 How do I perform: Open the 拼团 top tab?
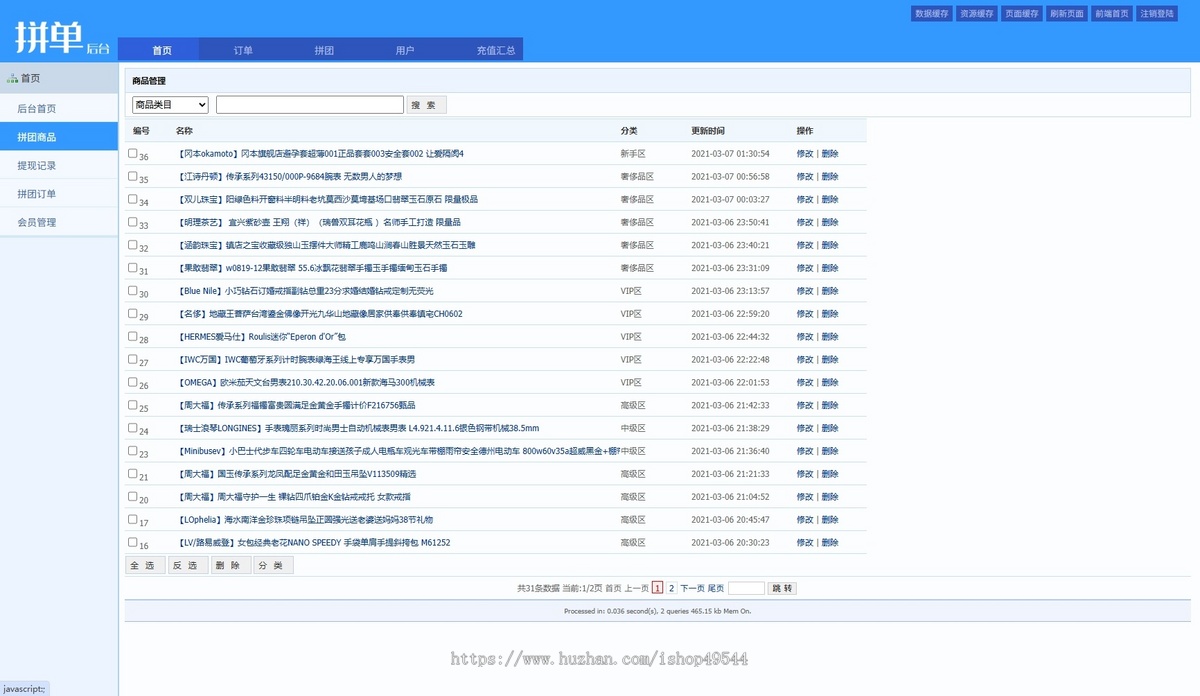[324, 50]
